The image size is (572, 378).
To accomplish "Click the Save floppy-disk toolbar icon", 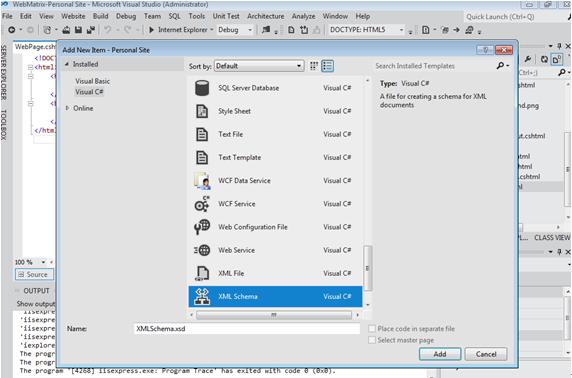I will (x=78, y=30).
